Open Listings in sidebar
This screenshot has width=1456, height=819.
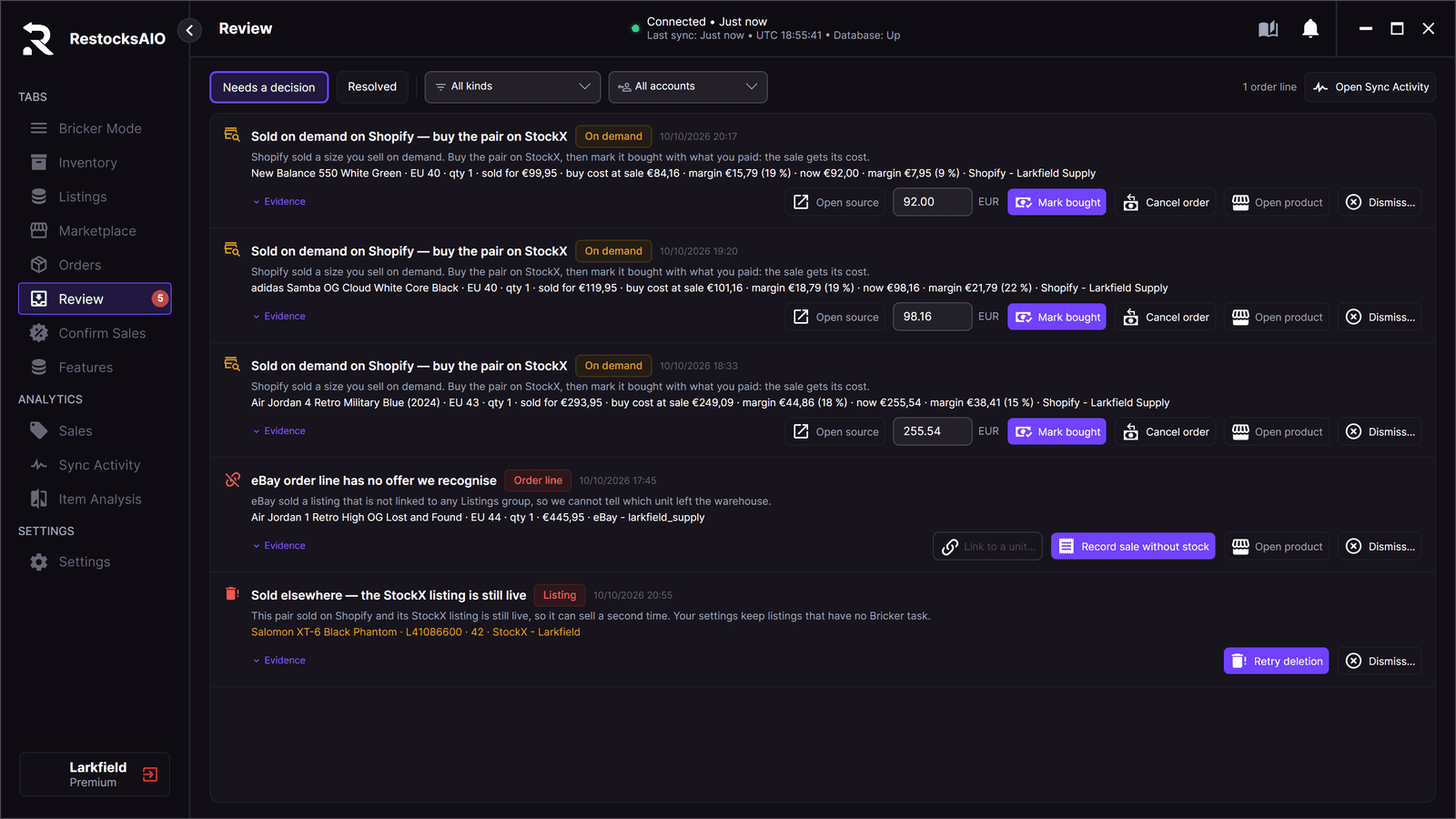click(95, 197)
